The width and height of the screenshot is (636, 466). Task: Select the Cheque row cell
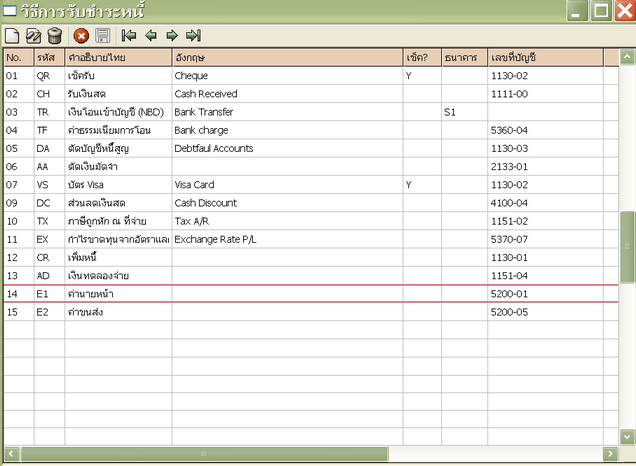pos(286,75)
